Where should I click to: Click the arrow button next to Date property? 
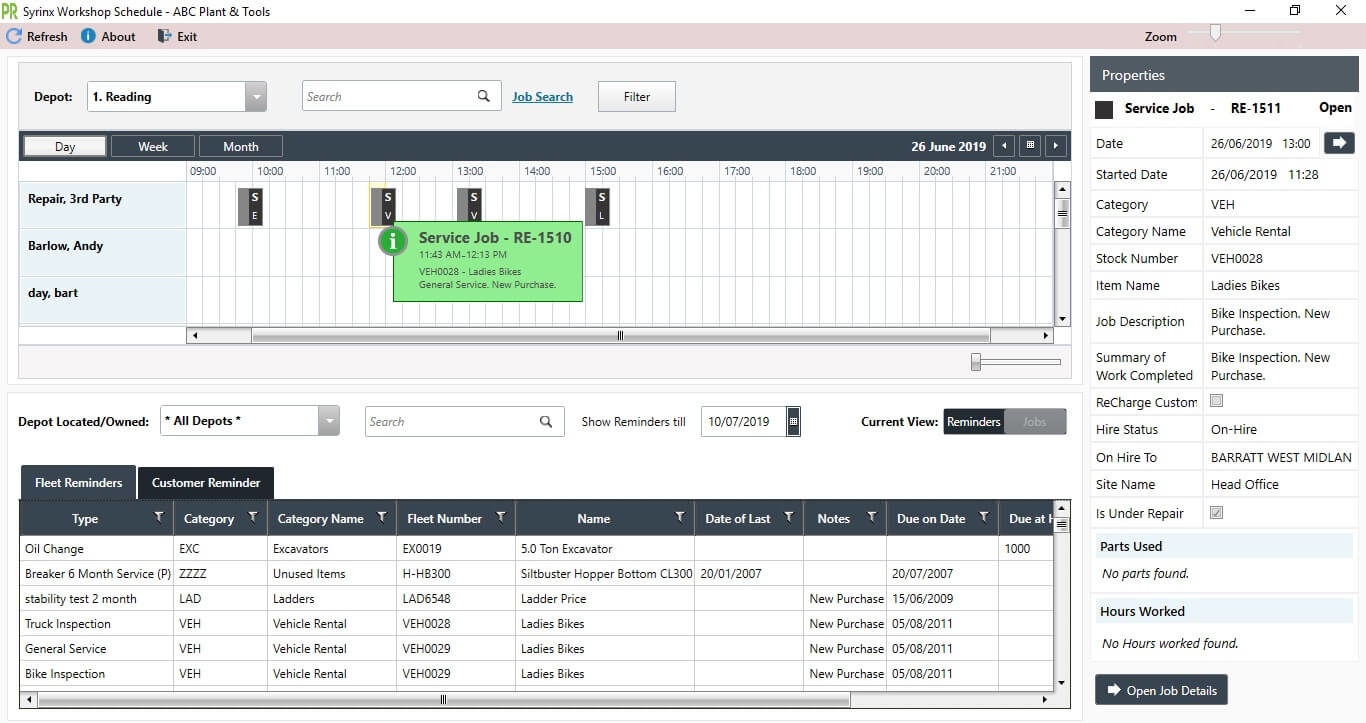1339,143
